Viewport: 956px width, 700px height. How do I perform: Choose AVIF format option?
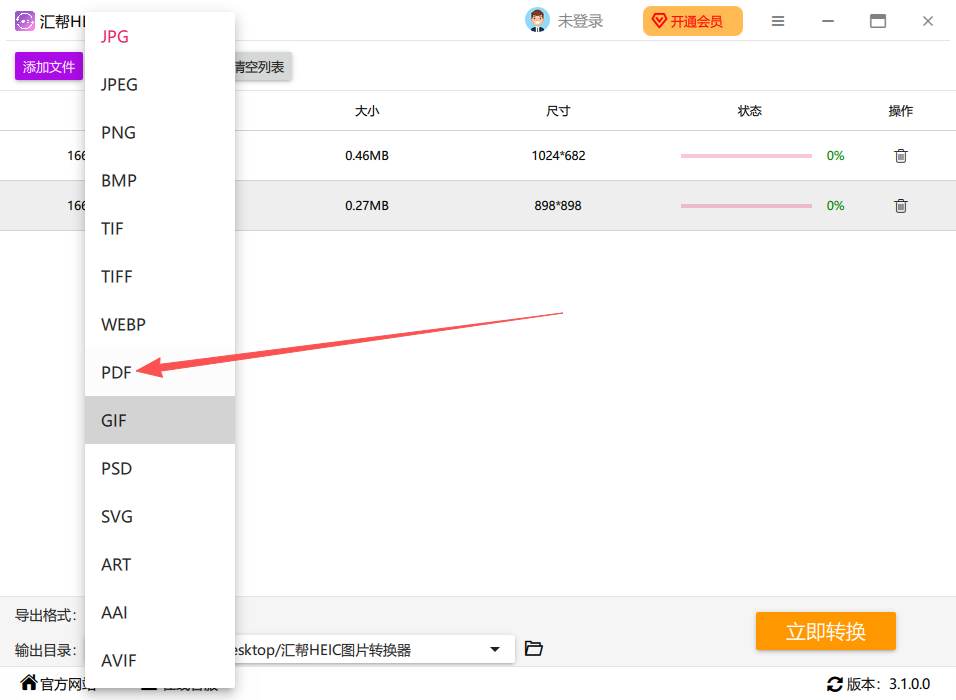(x=160, y=660)
